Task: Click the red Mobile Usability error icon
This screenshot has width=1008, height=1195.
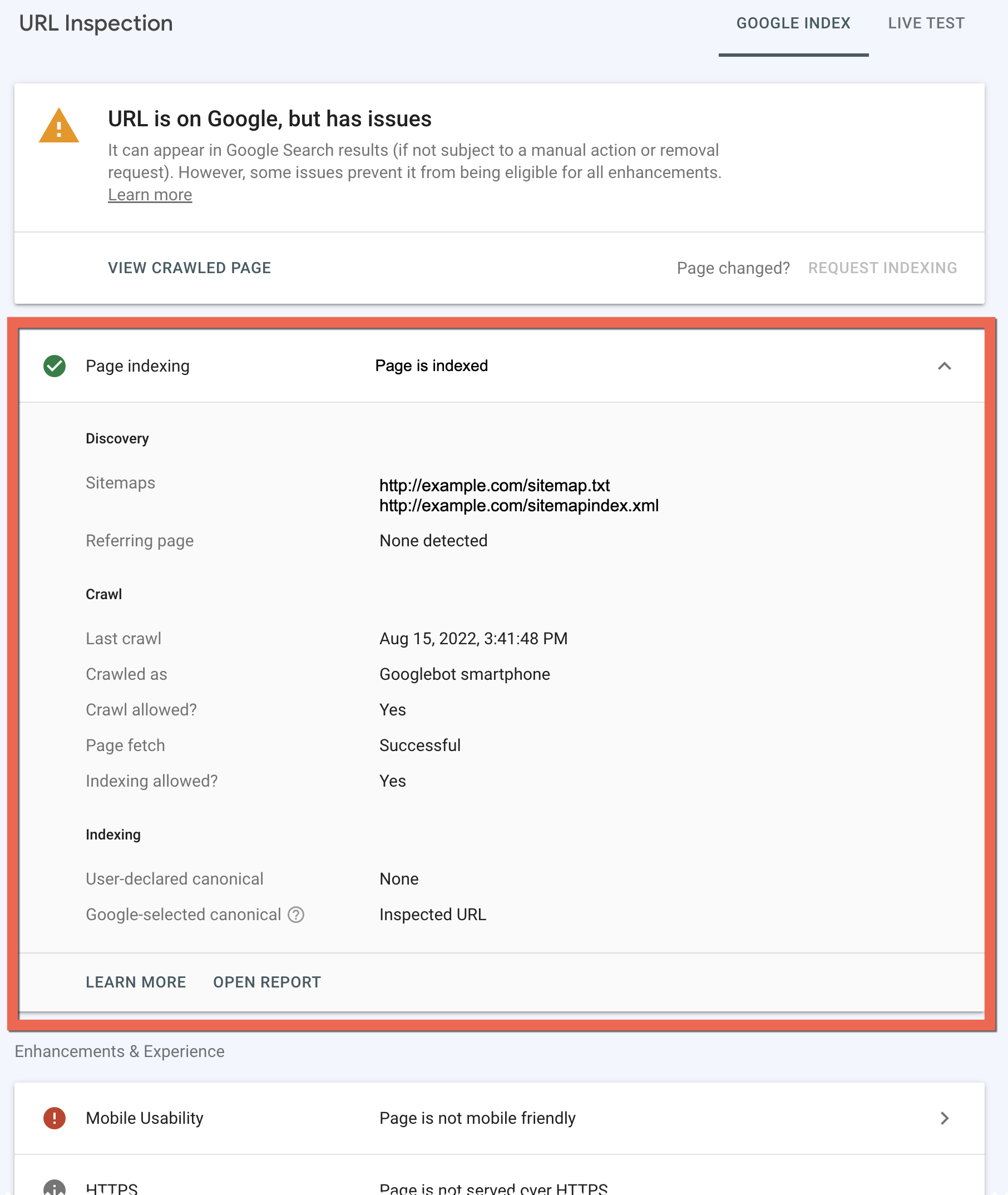Action: point(55,1118)
